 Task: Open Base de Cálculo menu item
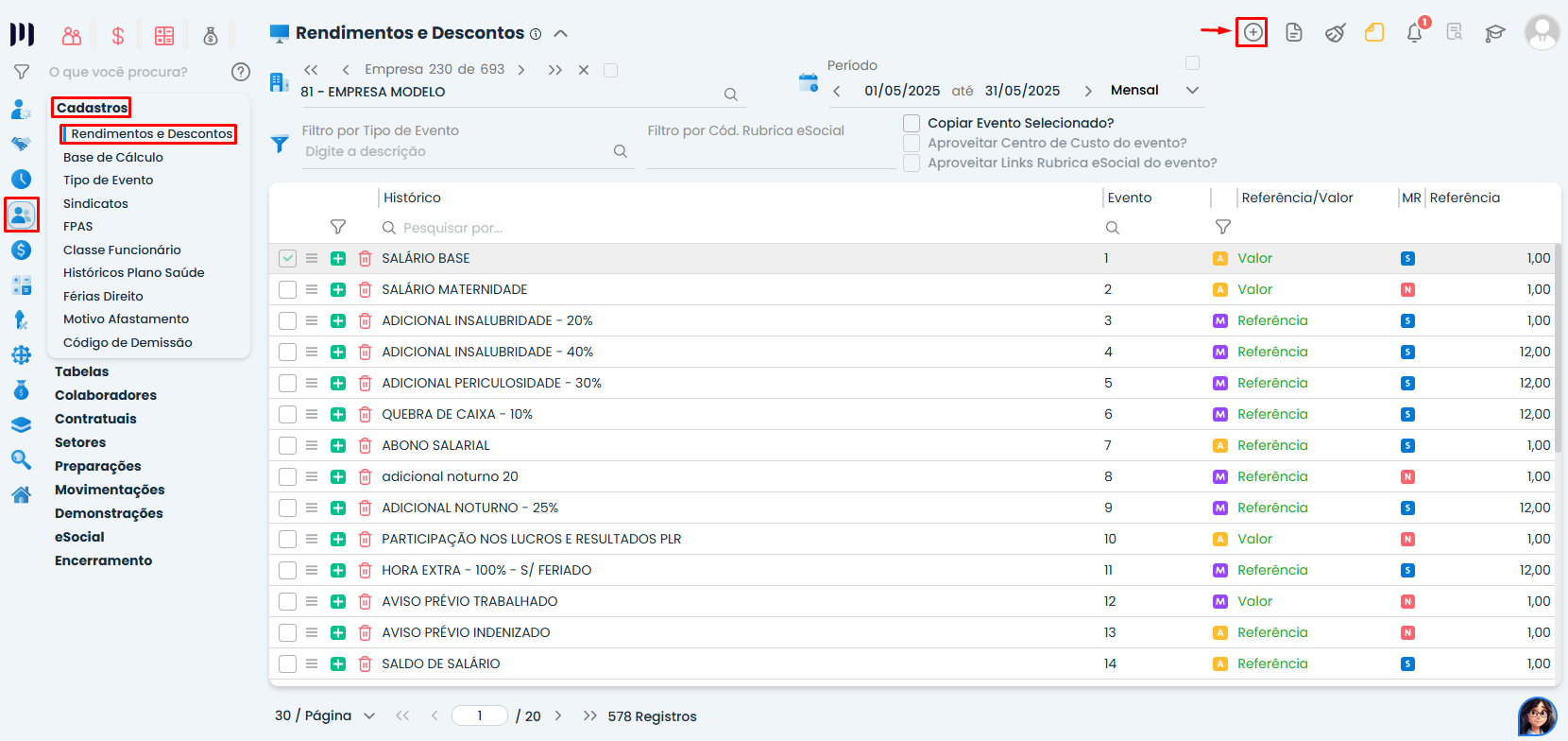[113, 157]
